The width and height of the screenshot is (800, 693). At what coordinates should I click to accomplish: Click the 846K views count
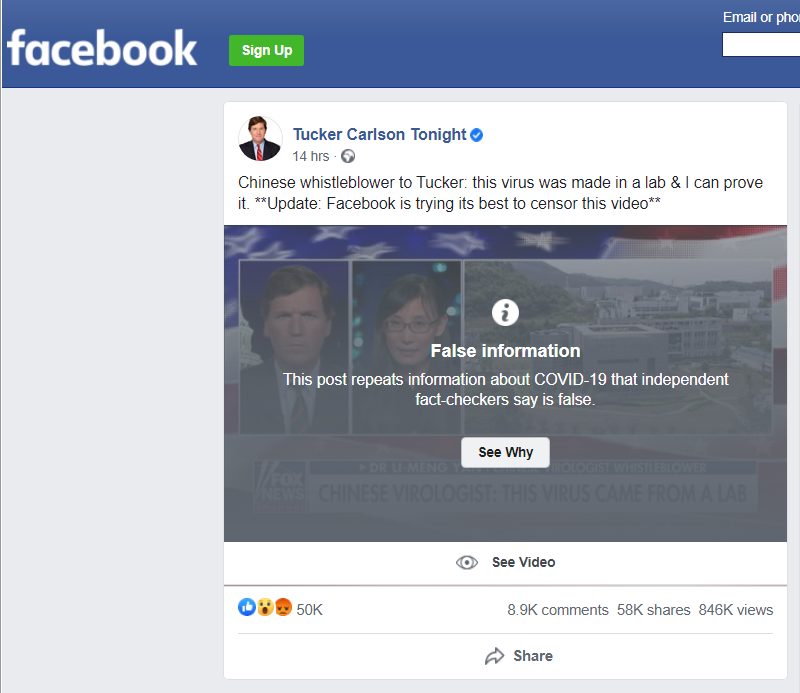[x=735, y=609]
